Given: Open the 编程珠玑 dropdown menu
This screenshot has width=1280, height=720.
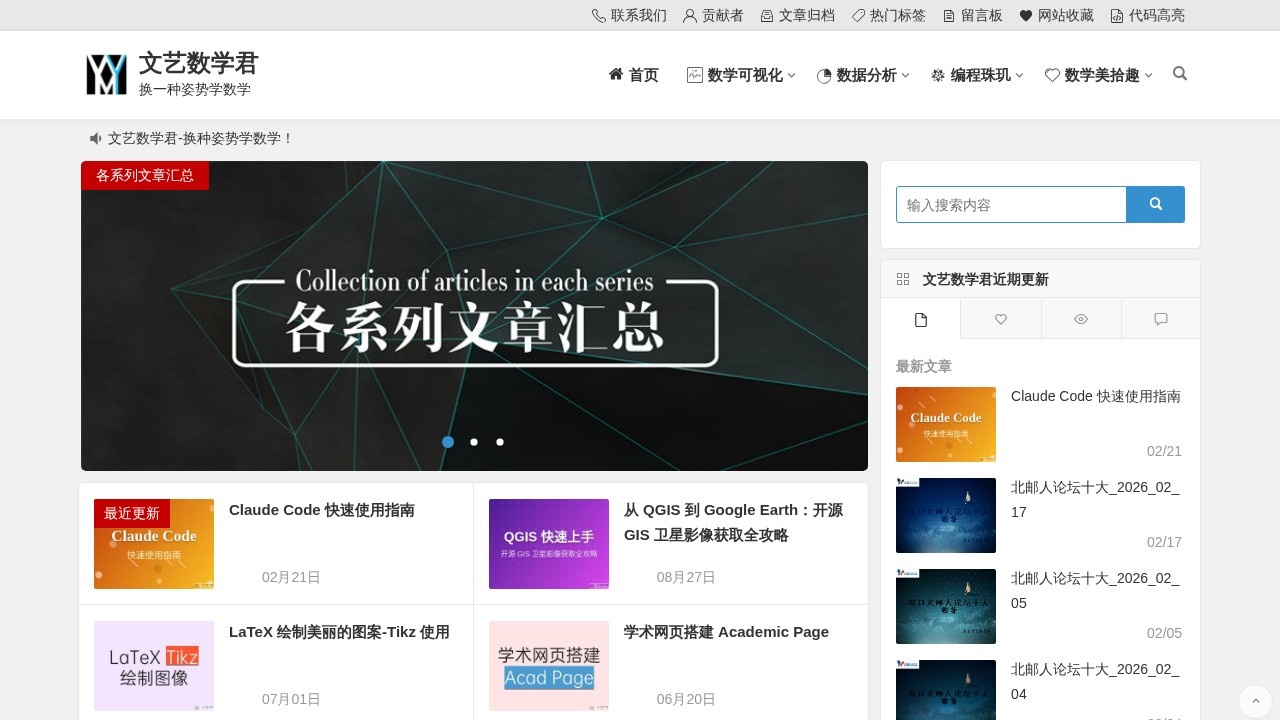Looking at the screenshot, I should click(977, 74).
